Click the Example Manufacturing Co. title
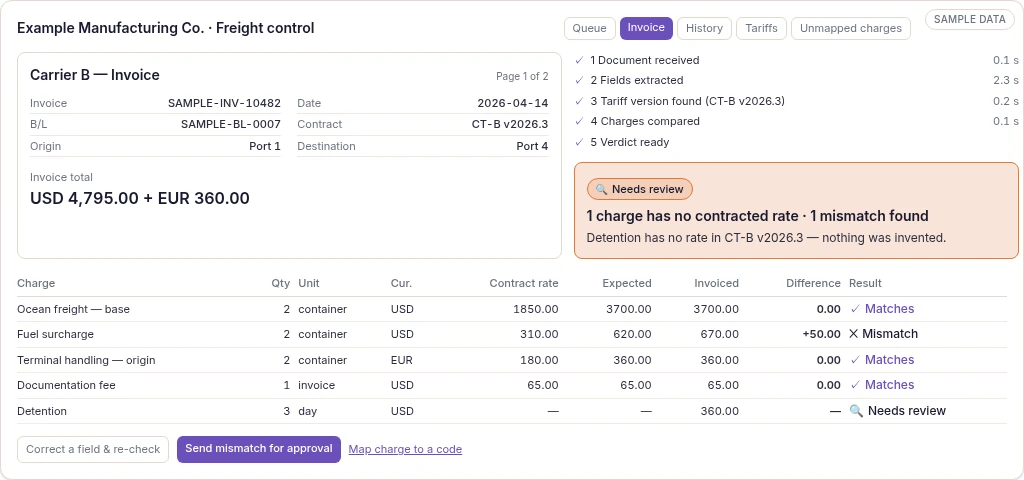Image resolution: width=1024 pixels, height=480 pixels. (x=165, y=28)
